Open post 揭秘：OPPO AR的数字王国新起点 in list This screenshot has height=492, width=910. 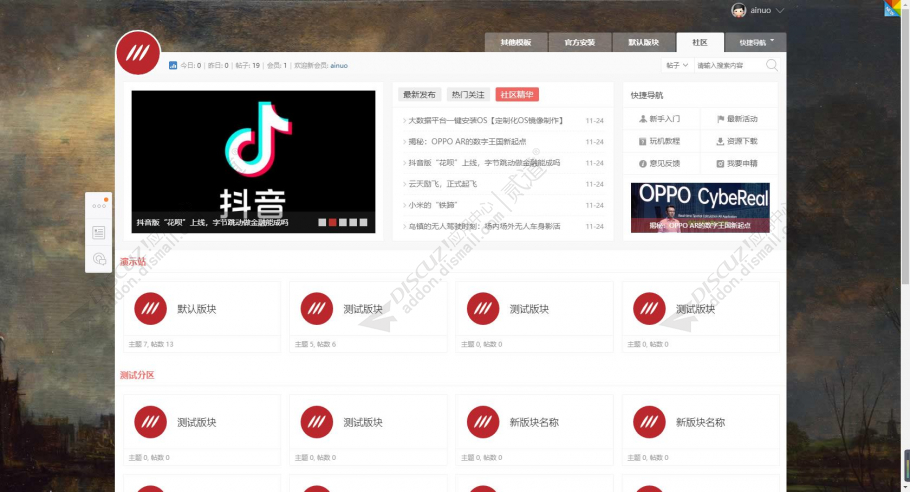click(x=467, y=142)
